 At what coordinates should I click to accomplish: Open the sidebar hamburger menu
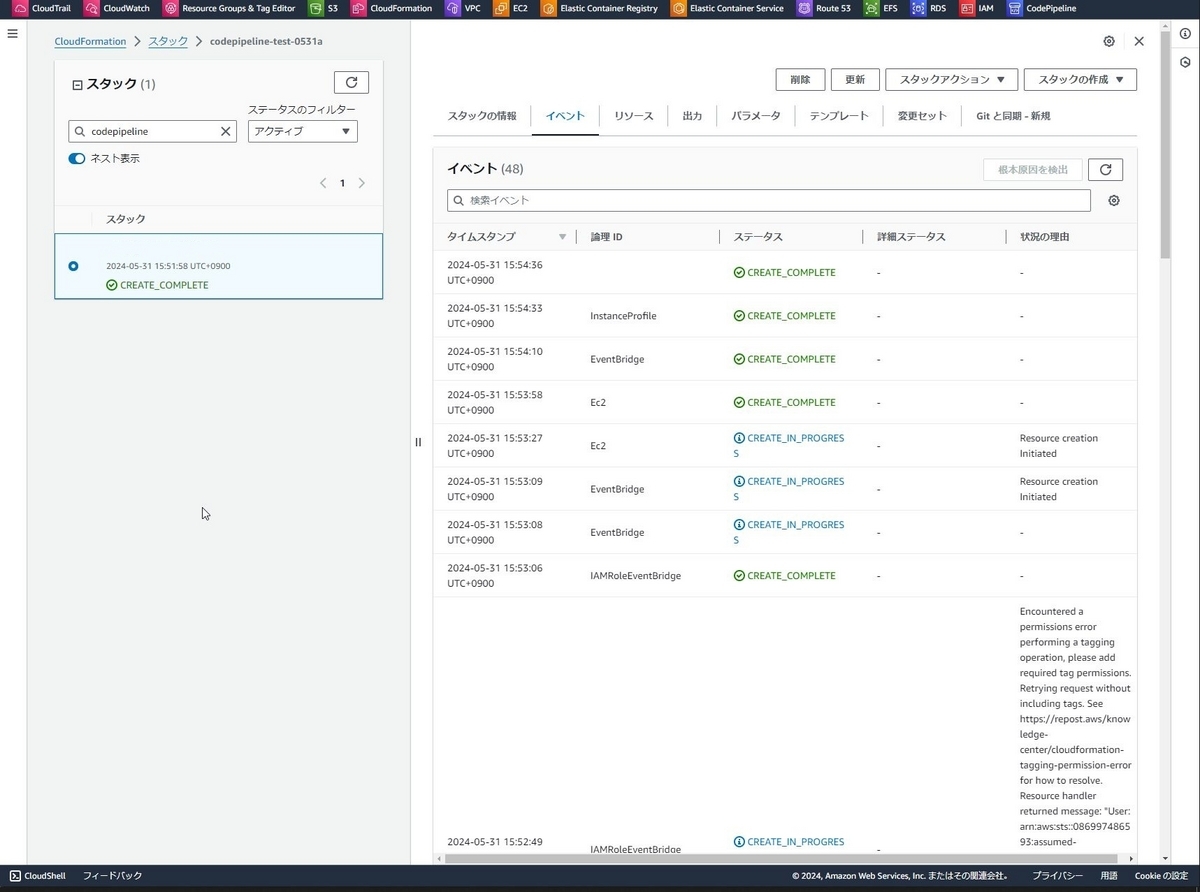click(12, 33)
